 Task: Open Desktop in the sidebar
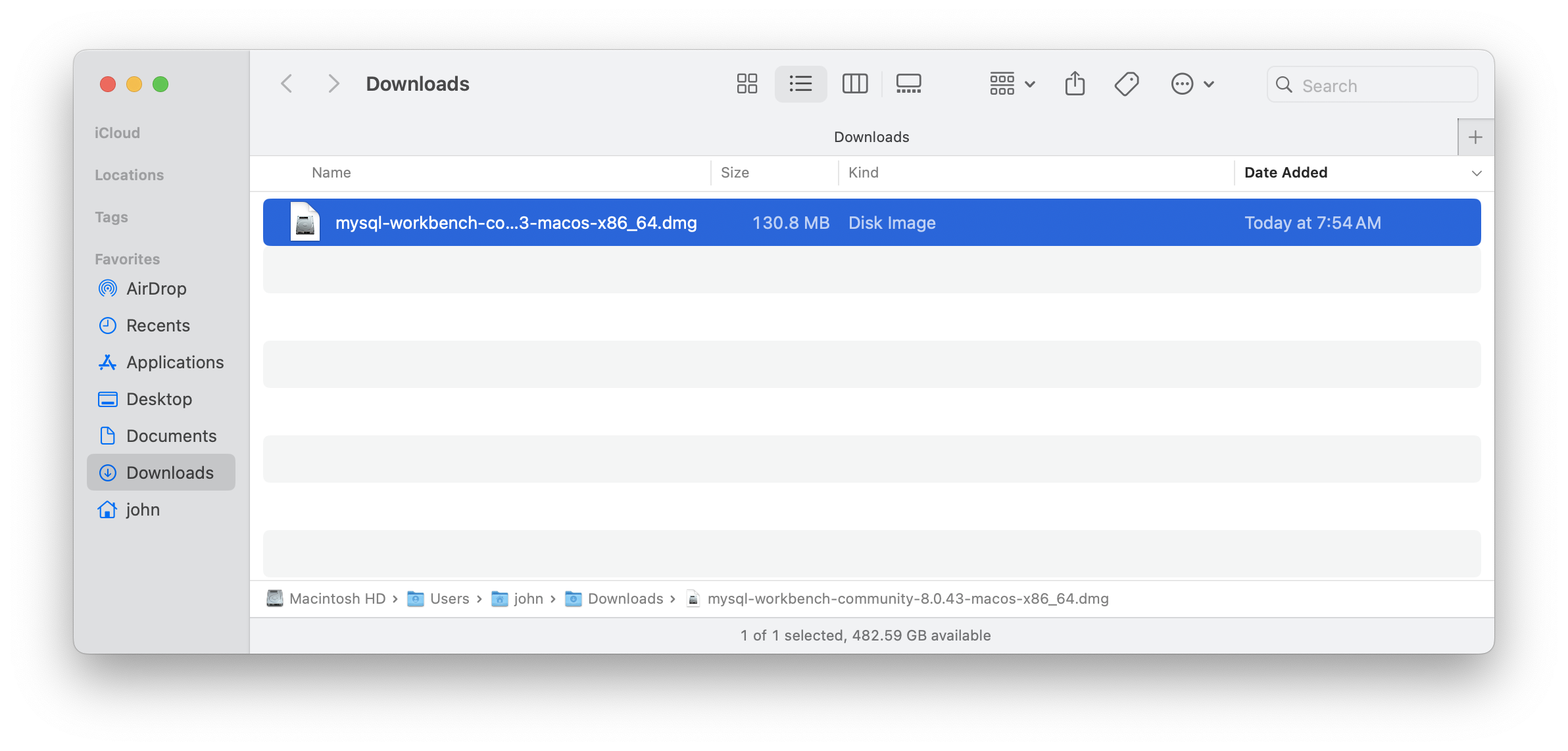161,399
